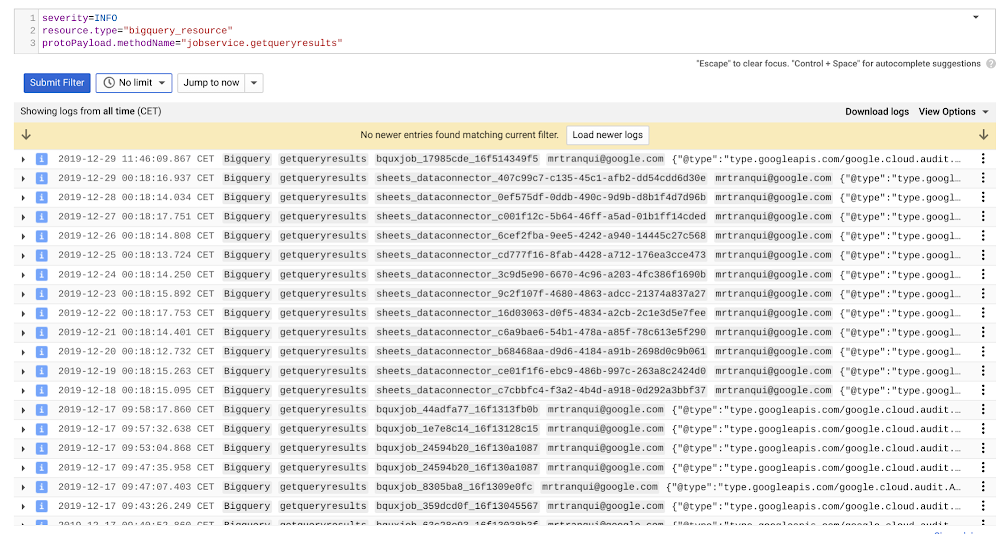Click the Download logs link
Viewport: 1000px width, 534px height.
pos(877,112)
